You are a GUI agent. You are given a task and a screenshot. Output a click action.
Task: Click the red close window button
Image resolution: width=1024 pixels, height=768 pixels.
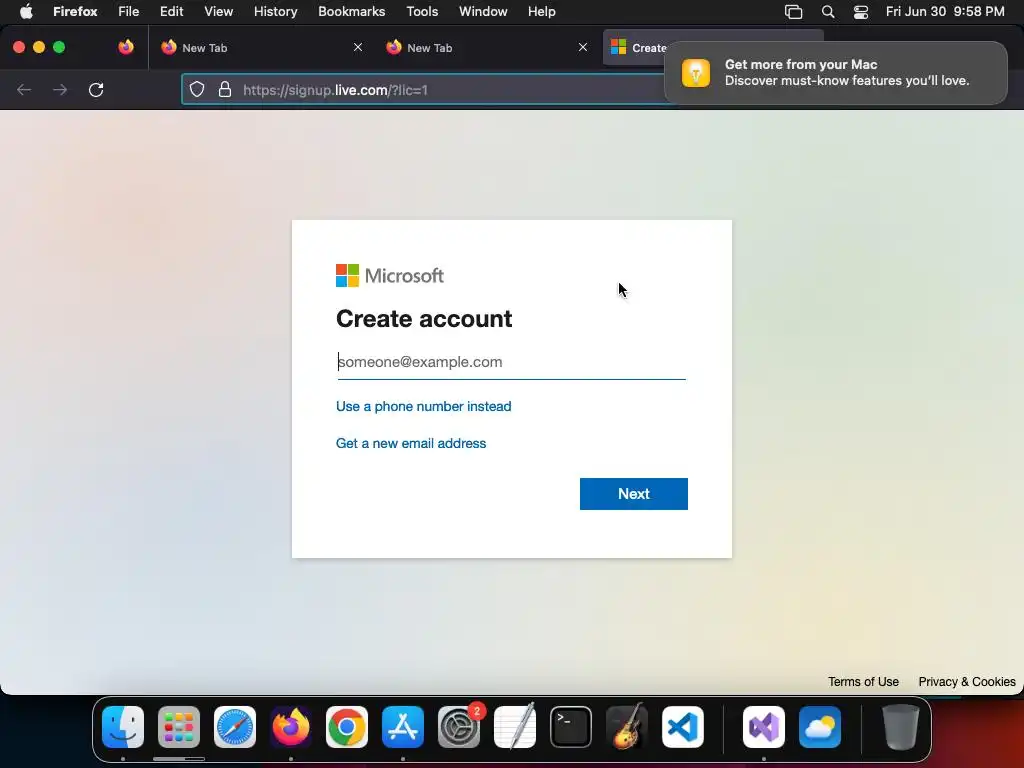(19, 47)
